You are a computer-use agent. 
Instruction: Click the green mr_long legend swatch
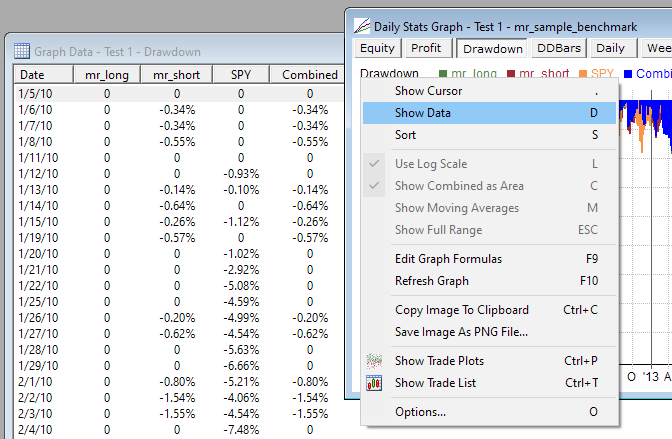point(444,74)
